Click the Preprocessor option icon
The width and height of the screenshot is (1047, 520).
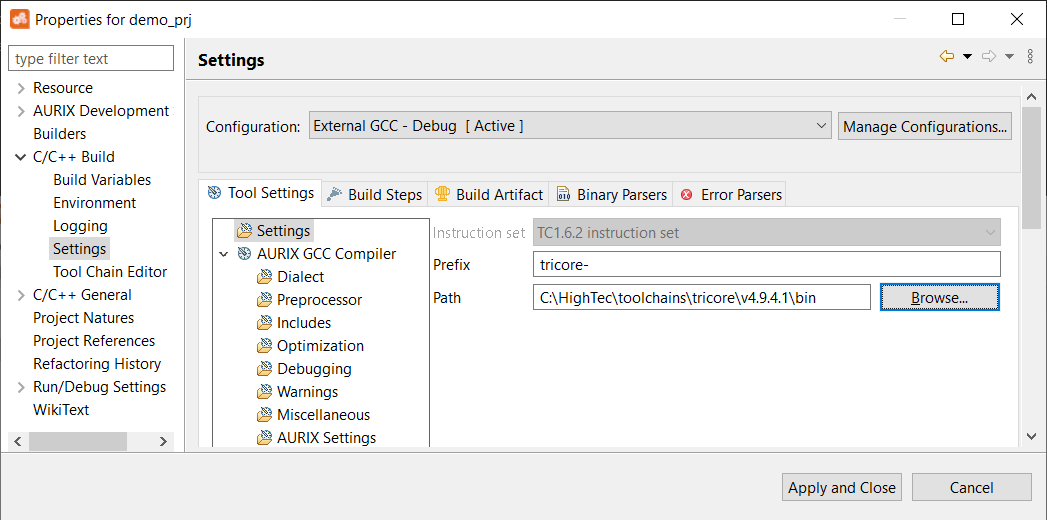tap(265, 300)
